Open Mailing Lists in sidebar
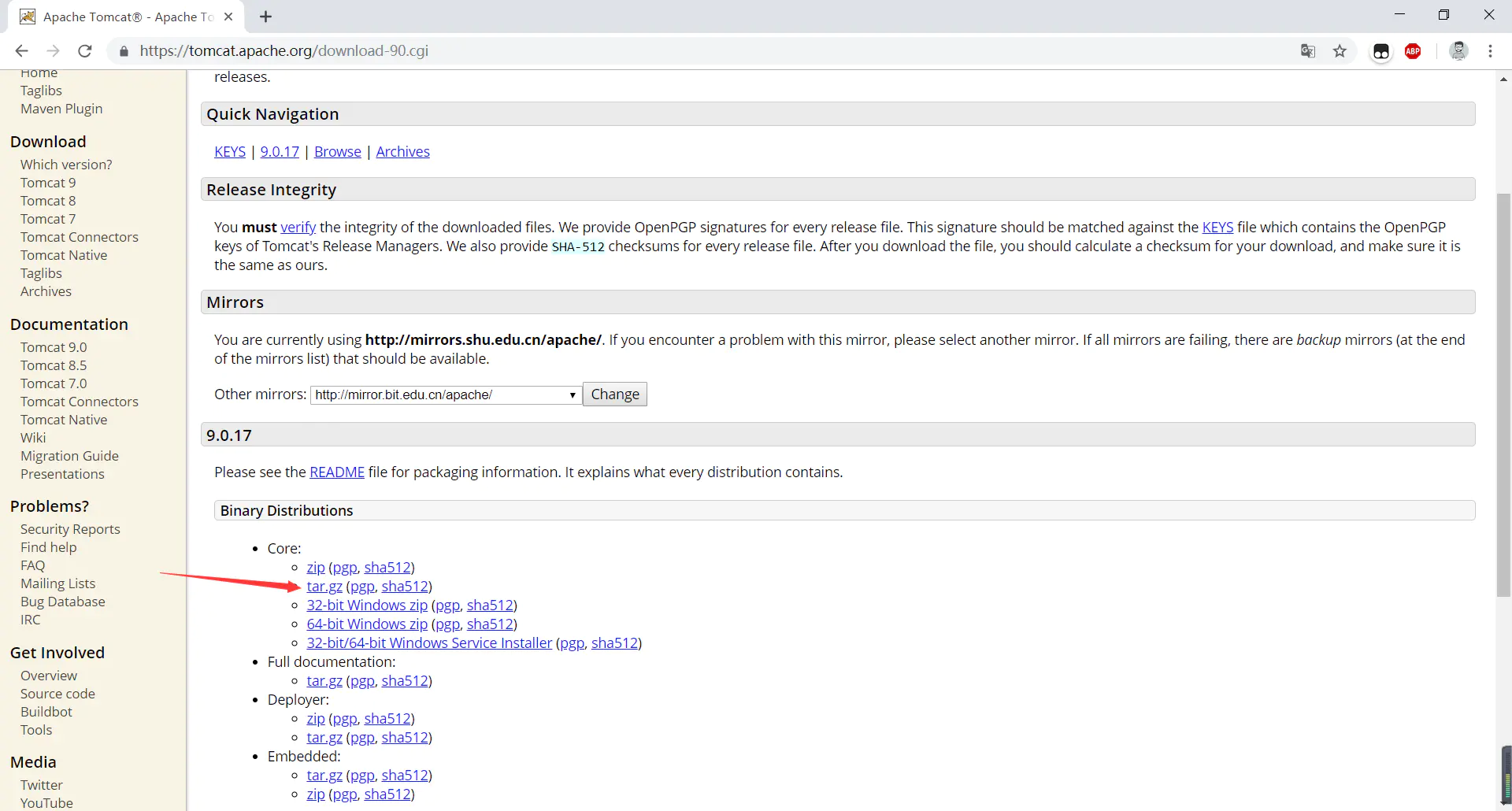 (x=57, y=583)
